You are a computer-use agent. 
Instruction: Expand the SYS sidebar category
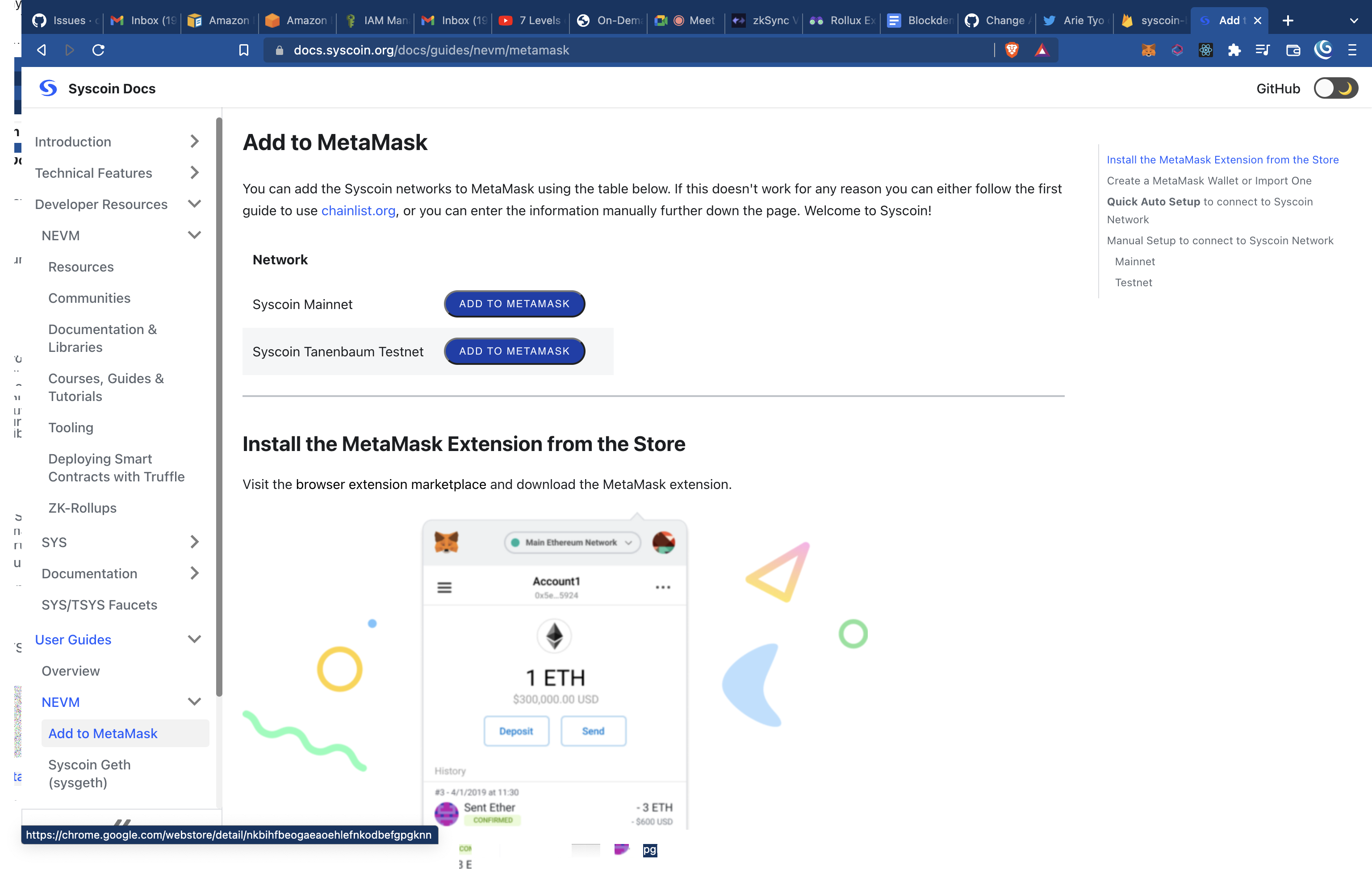pos(194,542)
